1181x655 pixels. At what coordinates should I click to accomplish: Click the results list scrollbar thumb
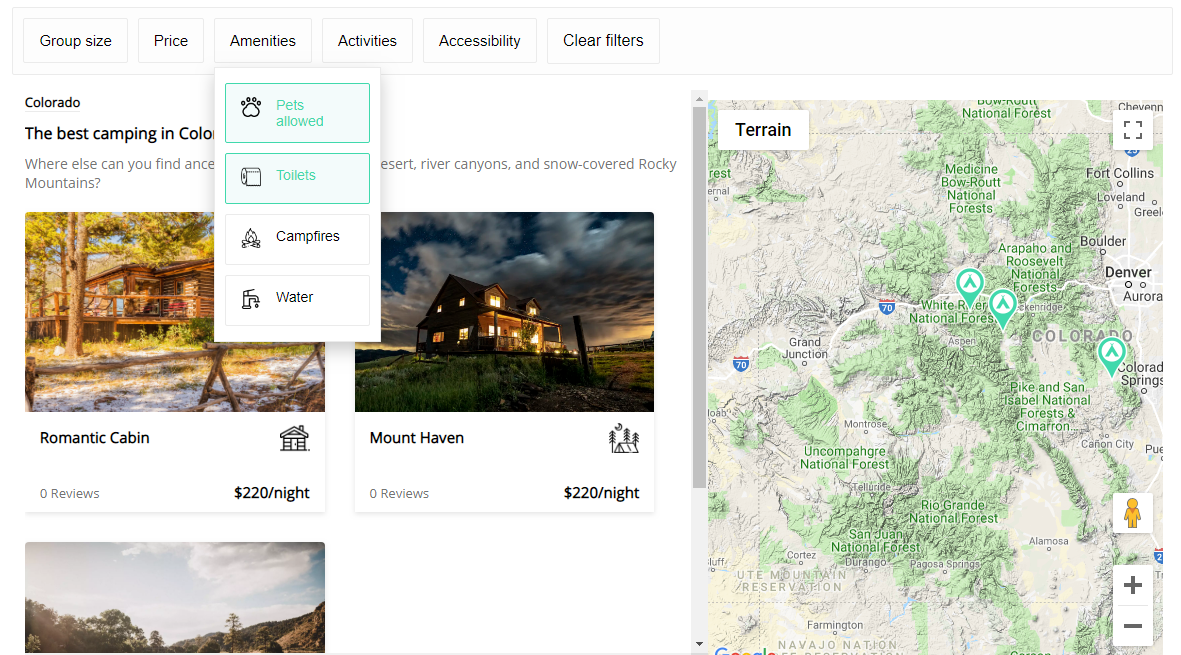(x=699, y=297)
